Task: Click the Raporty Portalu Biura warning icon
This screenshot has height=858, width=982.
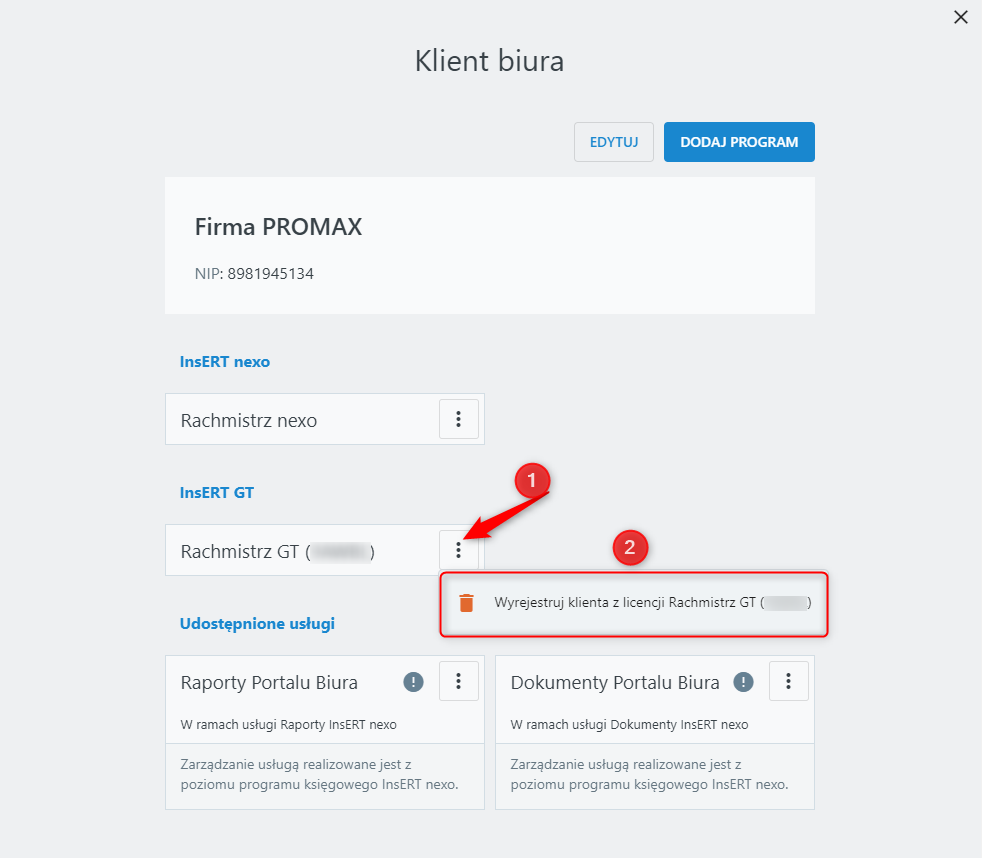Action: 414,682
